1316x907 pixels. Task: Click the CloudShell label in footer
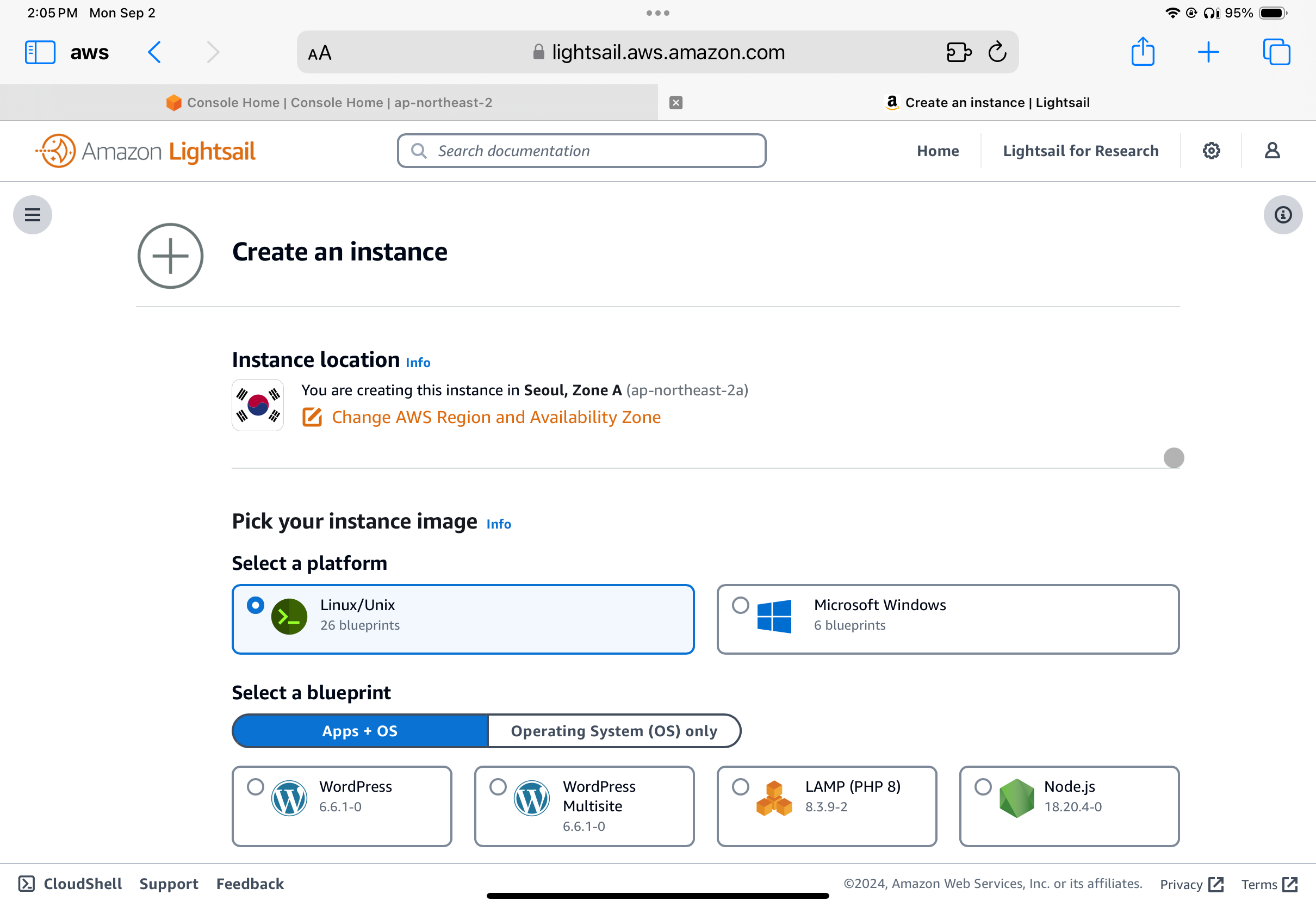(83, 884)
